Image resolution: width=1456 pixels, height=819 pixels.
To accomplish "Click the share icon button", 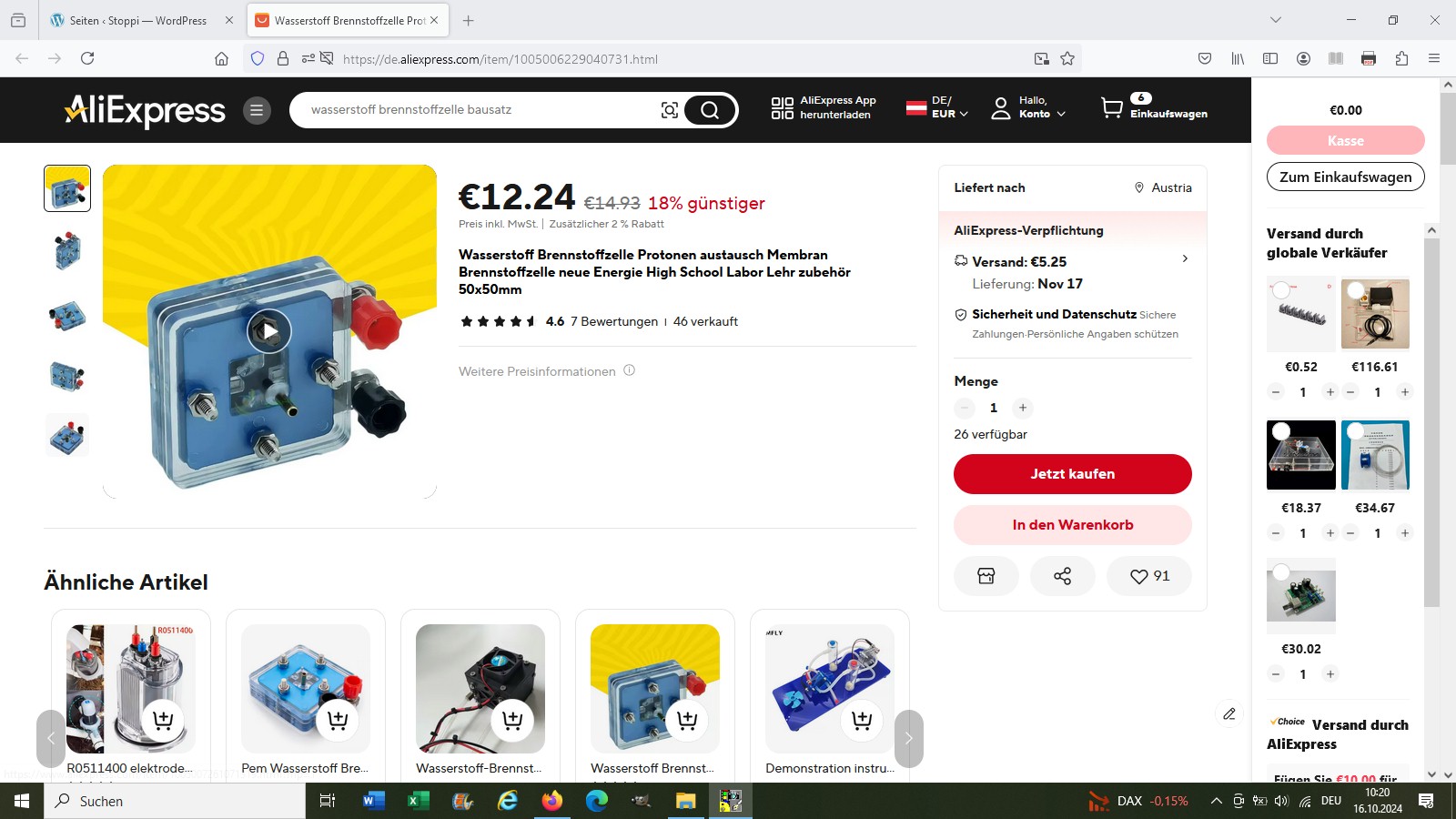I will 1062,576.
